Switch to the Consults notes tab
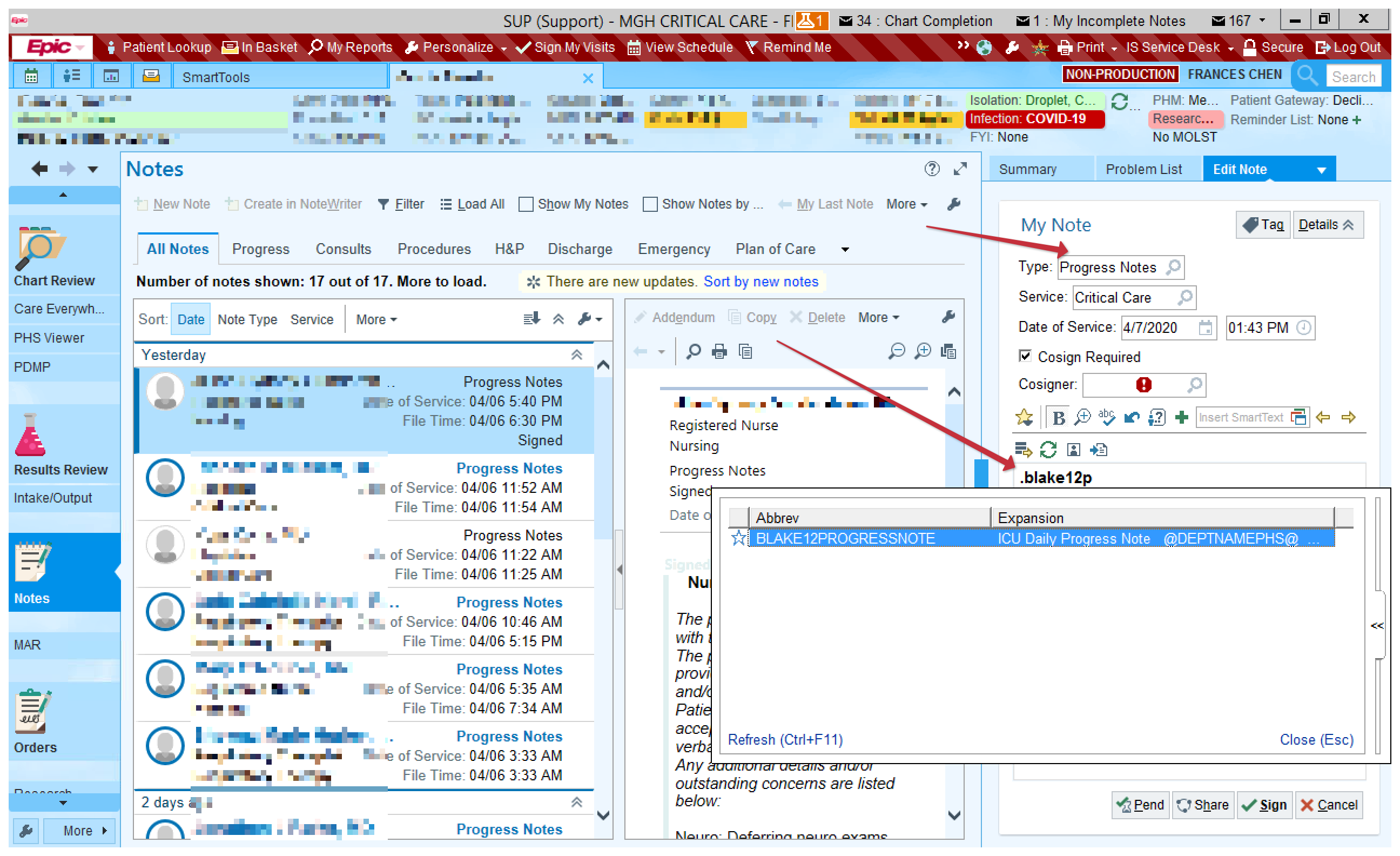The image size is (1400, 856). [x=343, y=249]
